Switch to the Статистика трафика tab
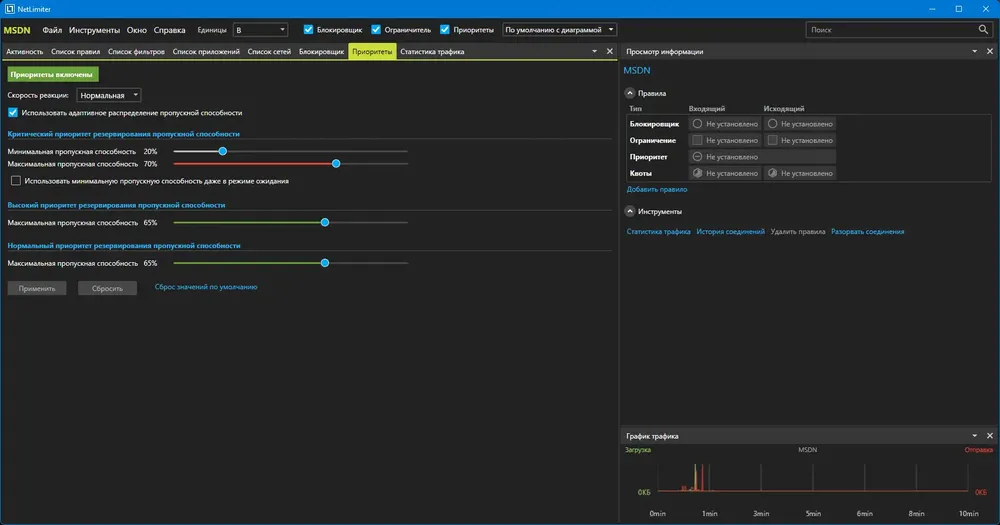The width and height of the screenshot is (1000, 525). 432,52
